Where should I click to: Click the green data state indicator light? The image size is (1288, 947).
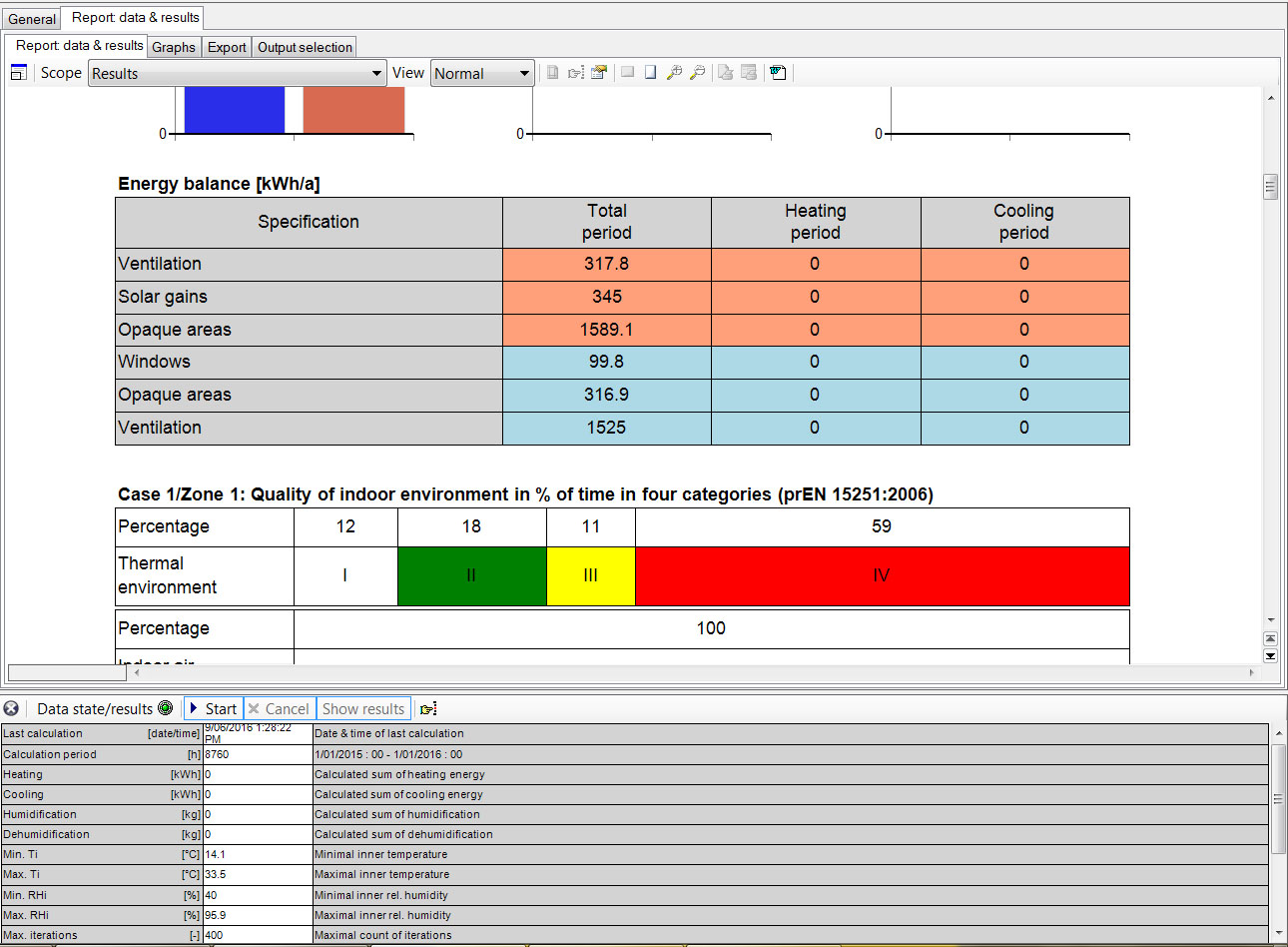tap(166, 708)
